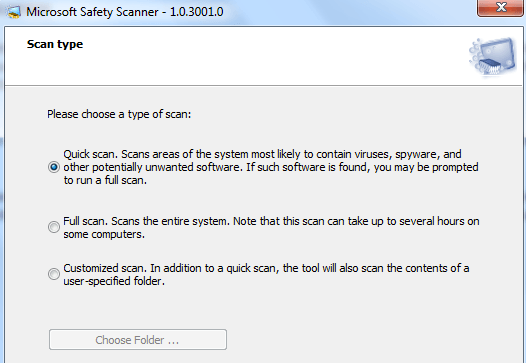Click the version number 1.0.3001.0 in title bar
Viewport: 526px width, 363px height.
point(197,12)
